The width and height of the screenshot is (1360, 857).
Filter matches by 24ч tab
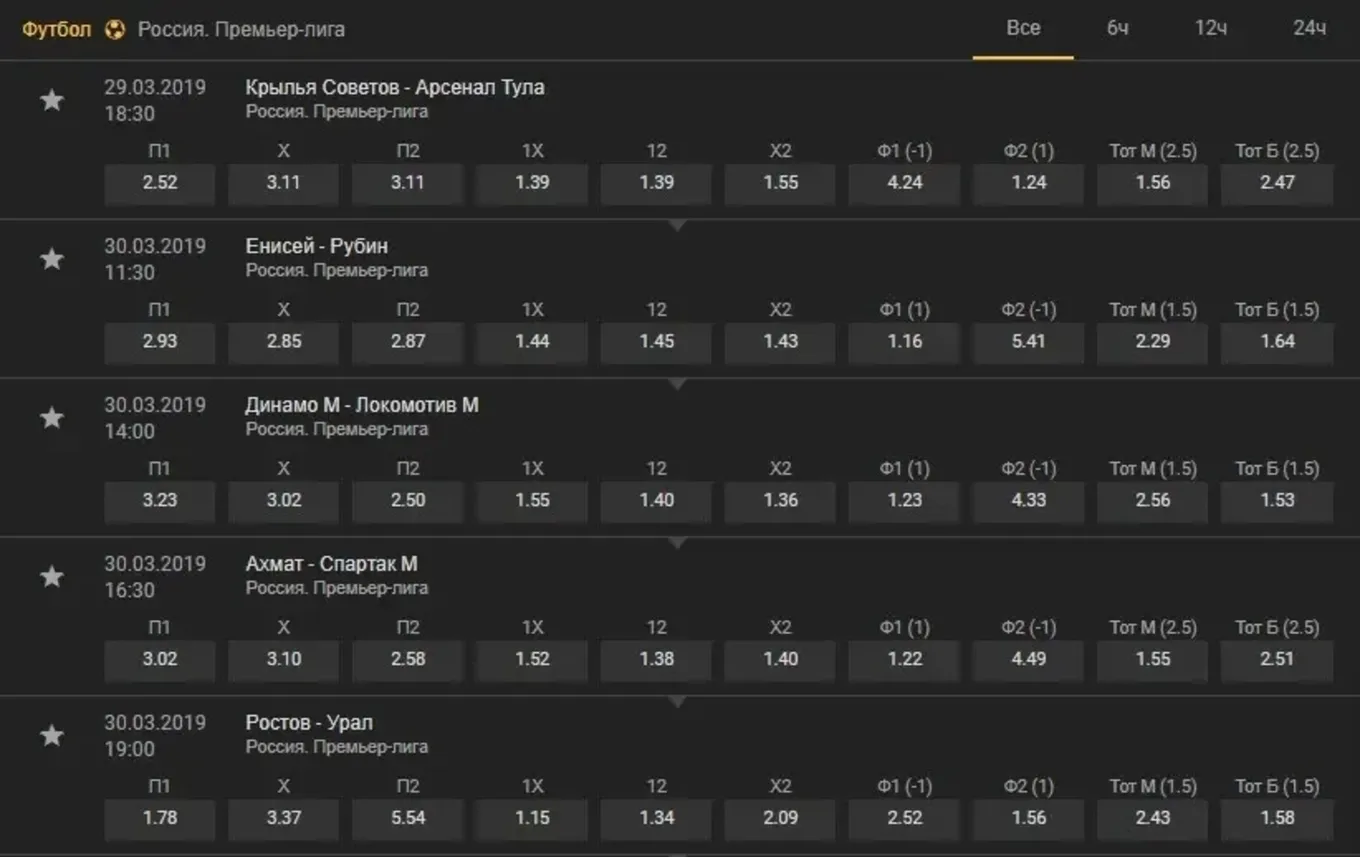[x=1309, y=29]
